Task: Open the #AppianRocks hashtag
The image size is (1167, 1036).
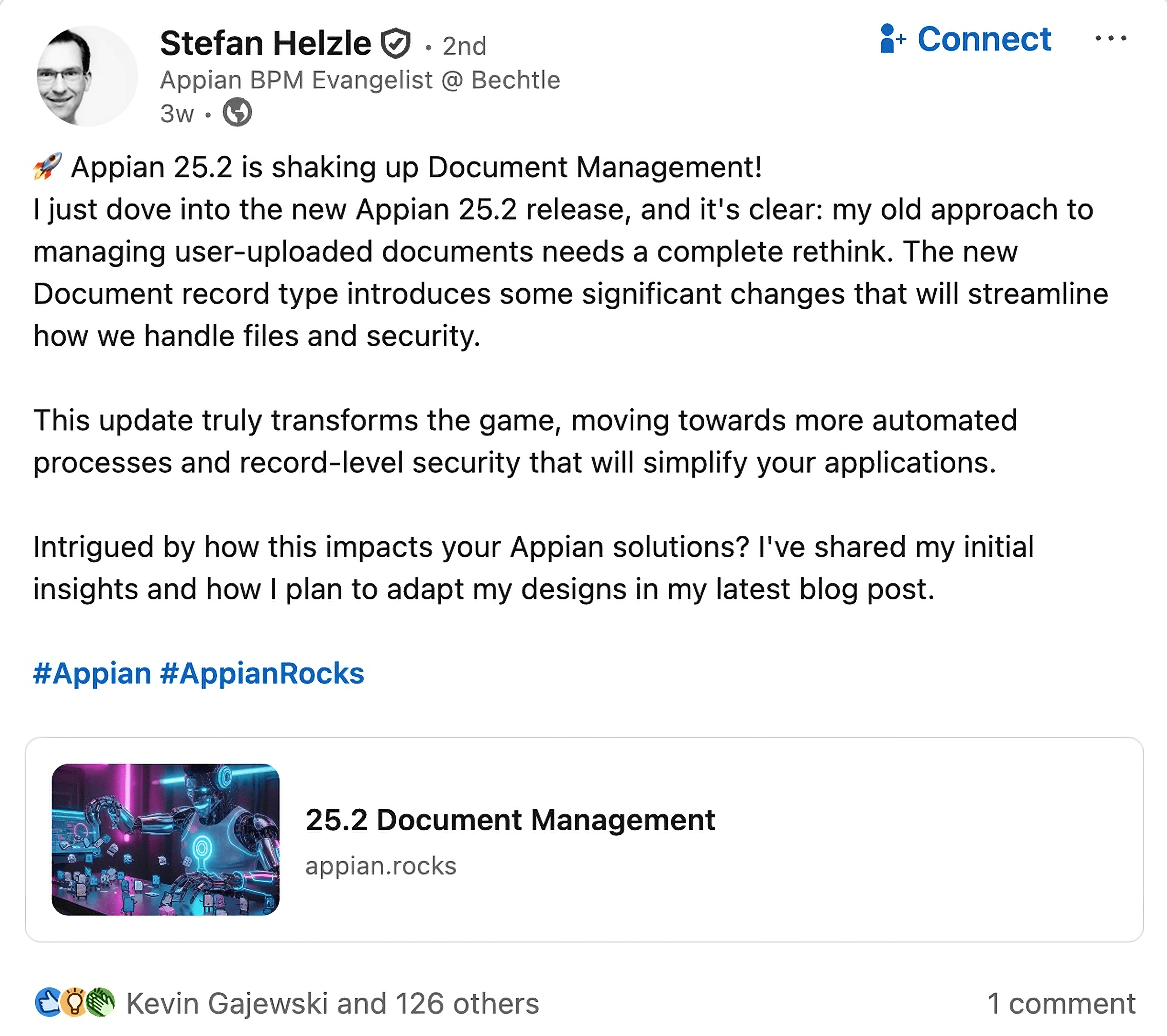Action: (x=262, y=673)
